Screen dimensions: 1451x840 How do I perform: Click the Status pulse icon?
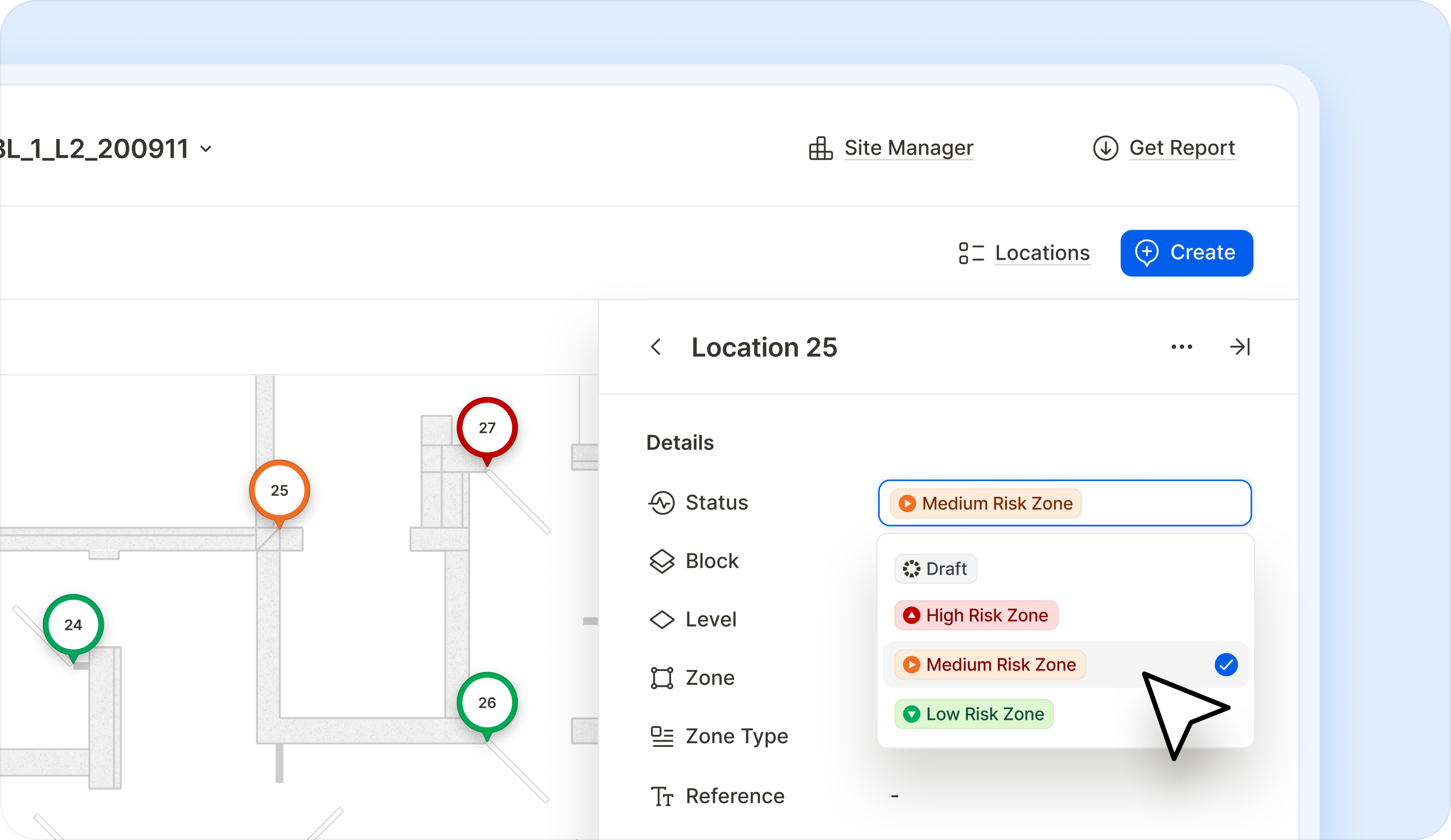661,502
